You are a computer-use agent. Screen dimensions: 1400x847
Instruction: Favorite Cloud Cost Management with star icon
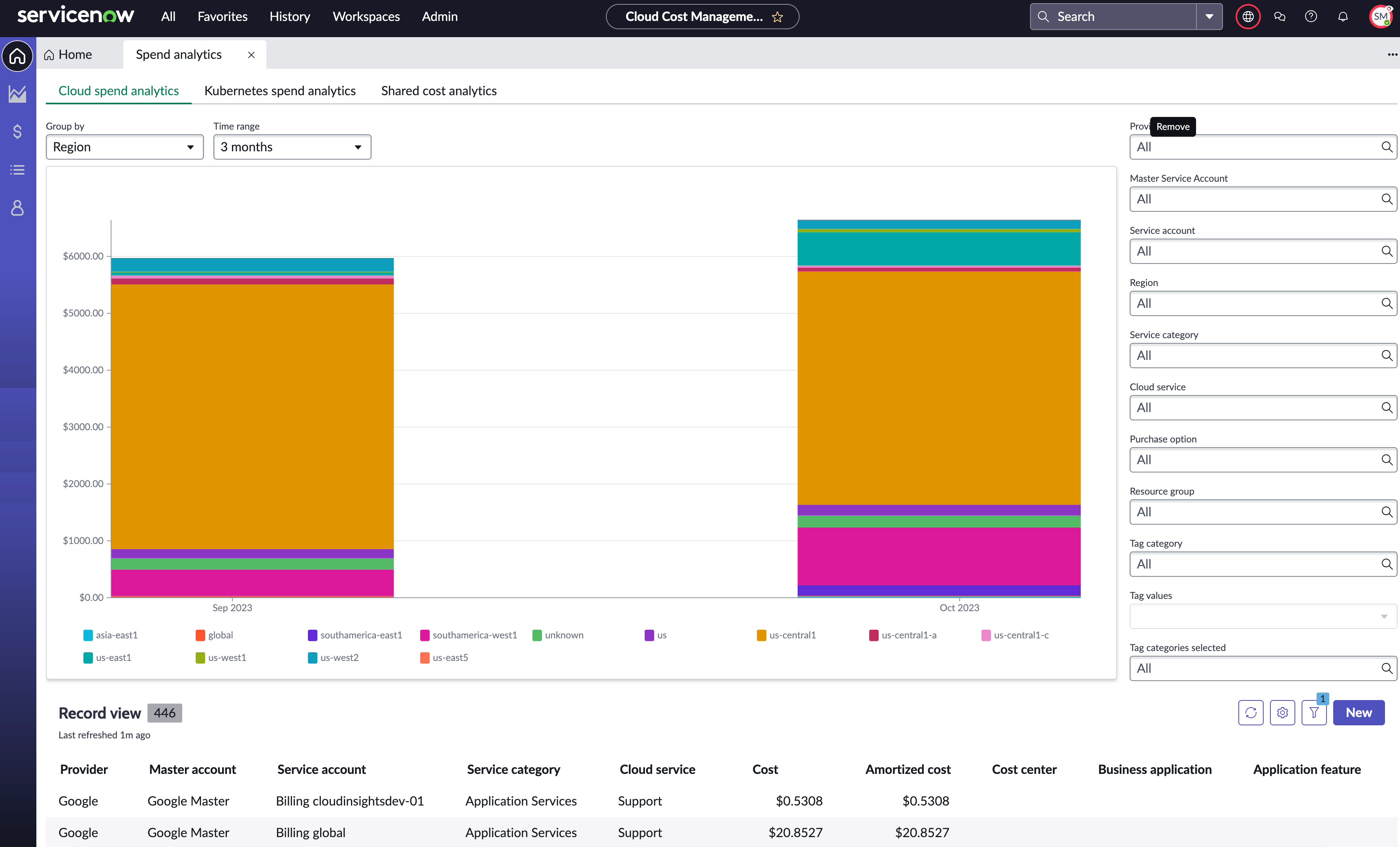[x=777, y=17]
